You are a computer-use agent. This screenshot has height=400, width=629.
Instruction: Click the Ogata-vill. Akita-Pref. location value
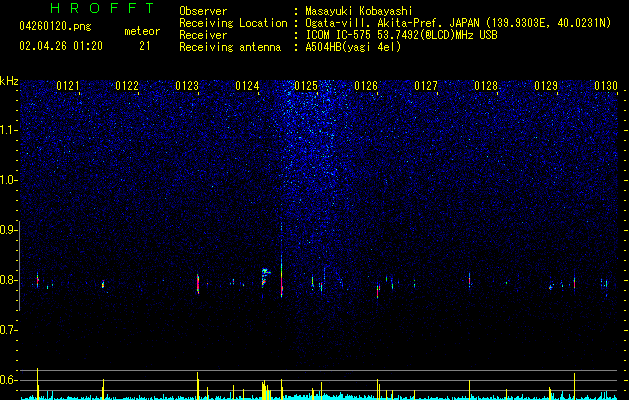pos(458,23)
